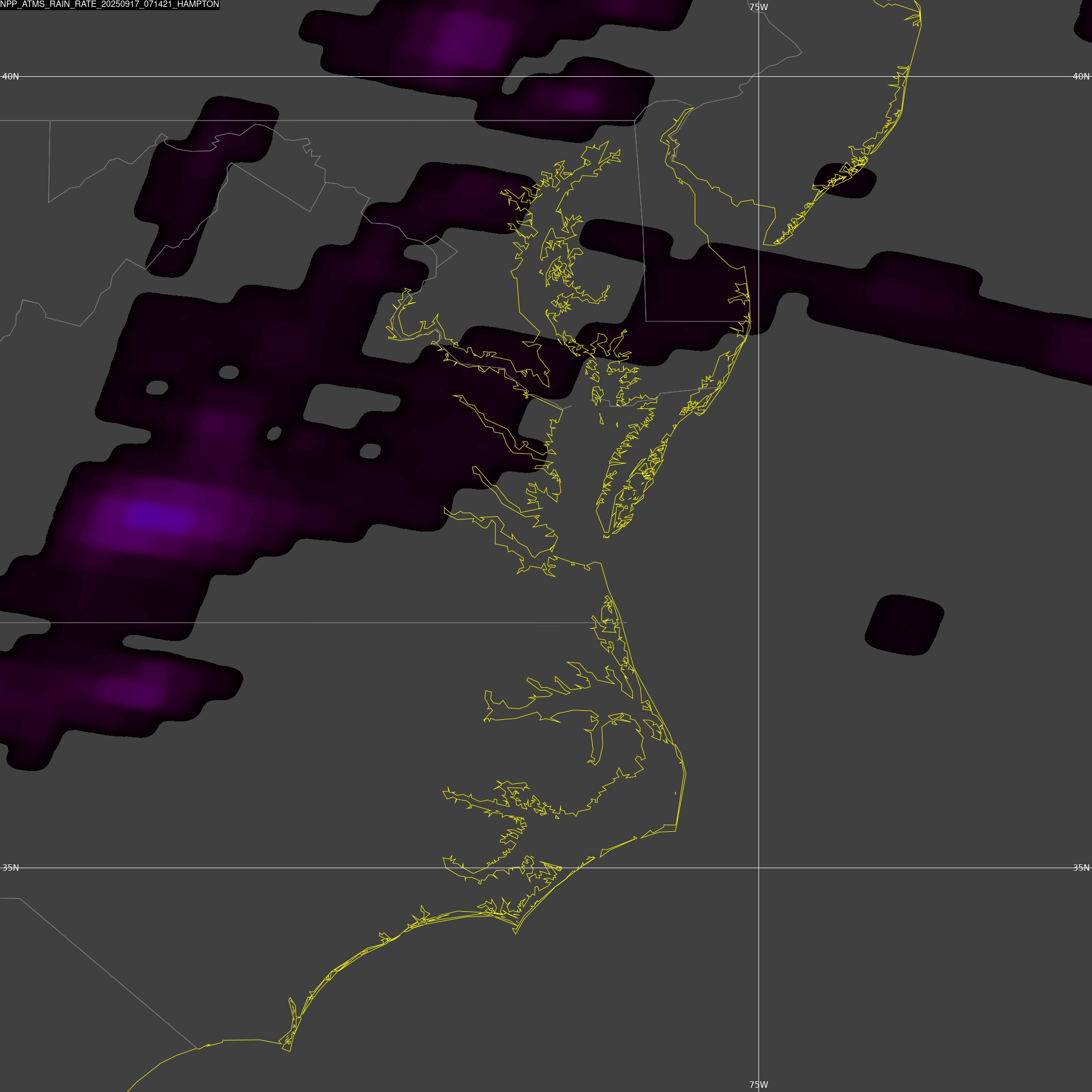Click the left 40N latitude label
Screen dimensions: 1092x1092
point(11,76)
